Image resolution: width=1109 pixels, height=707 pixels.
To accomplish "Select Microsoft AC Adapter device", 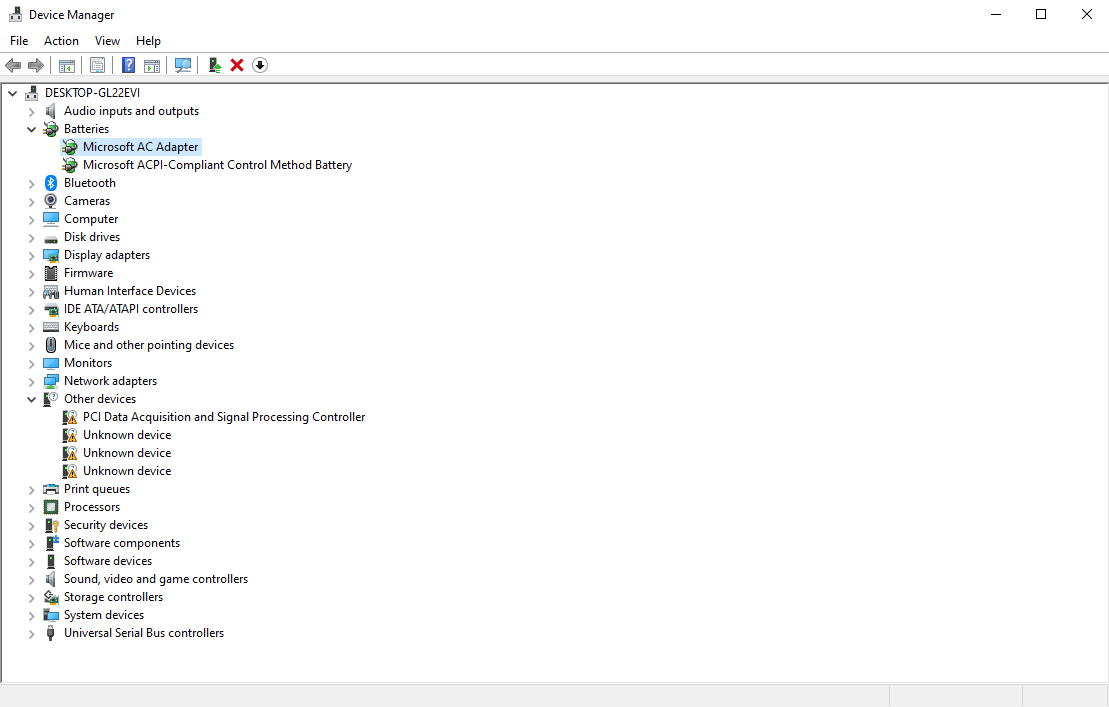I will click(x=141, y=147).
